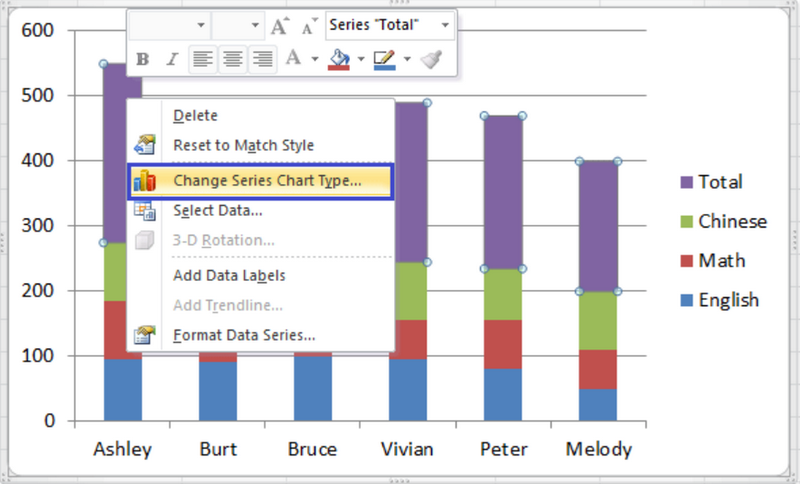Click the Chinese legend entry
The image size is (800, 484).
(x=723, y=221)
